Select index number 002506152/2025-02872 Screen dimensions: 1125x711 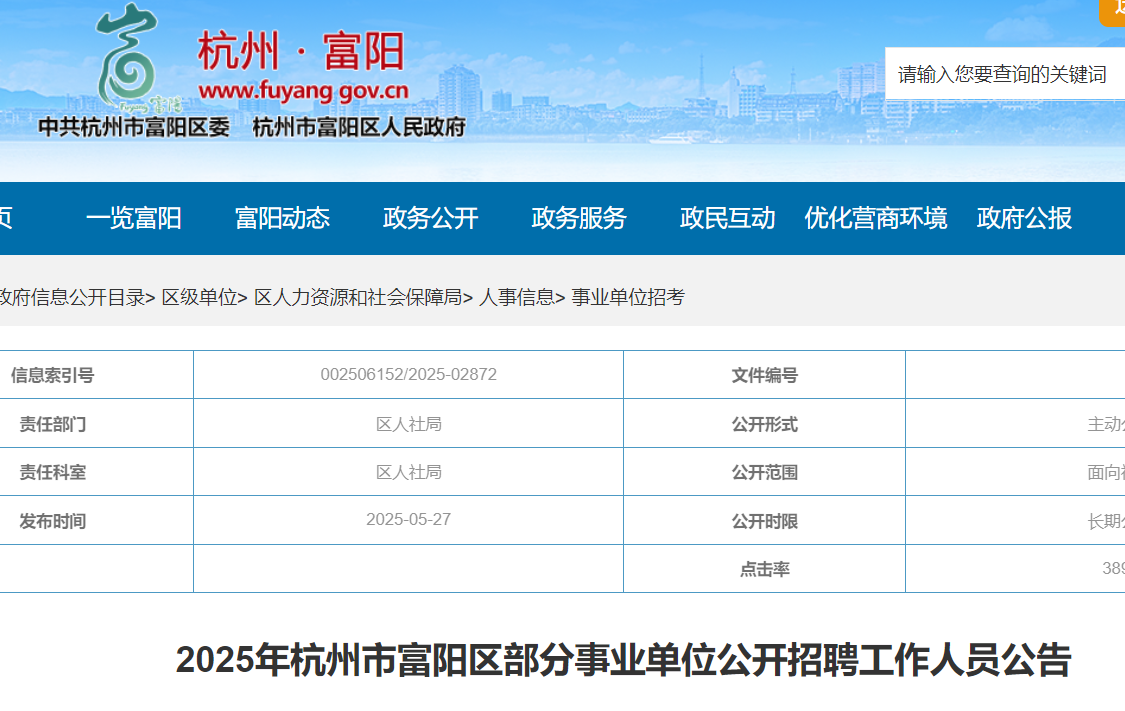[408, 375]
